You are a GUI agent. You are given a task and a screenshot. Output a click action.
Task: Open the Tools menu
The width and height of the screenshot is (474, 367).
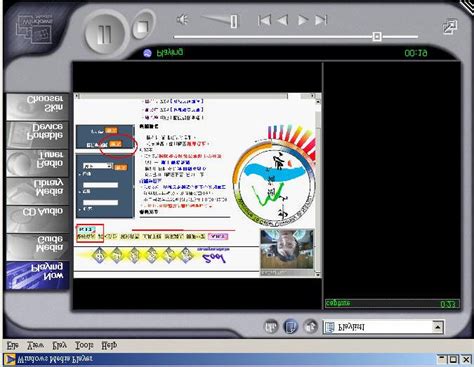(84, 345)
